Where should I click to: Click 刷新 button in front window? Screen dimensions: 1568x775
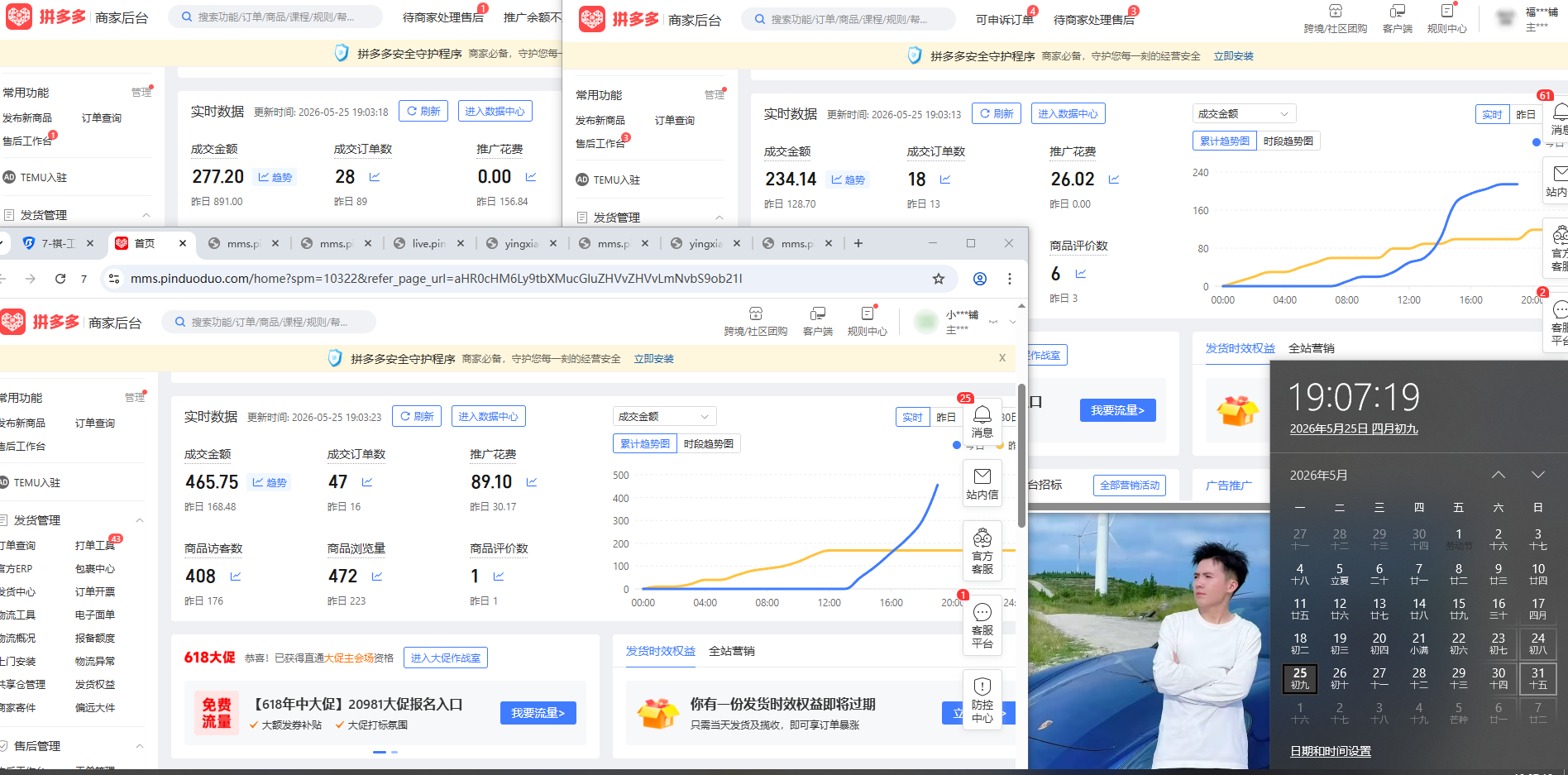coord(417,417)
